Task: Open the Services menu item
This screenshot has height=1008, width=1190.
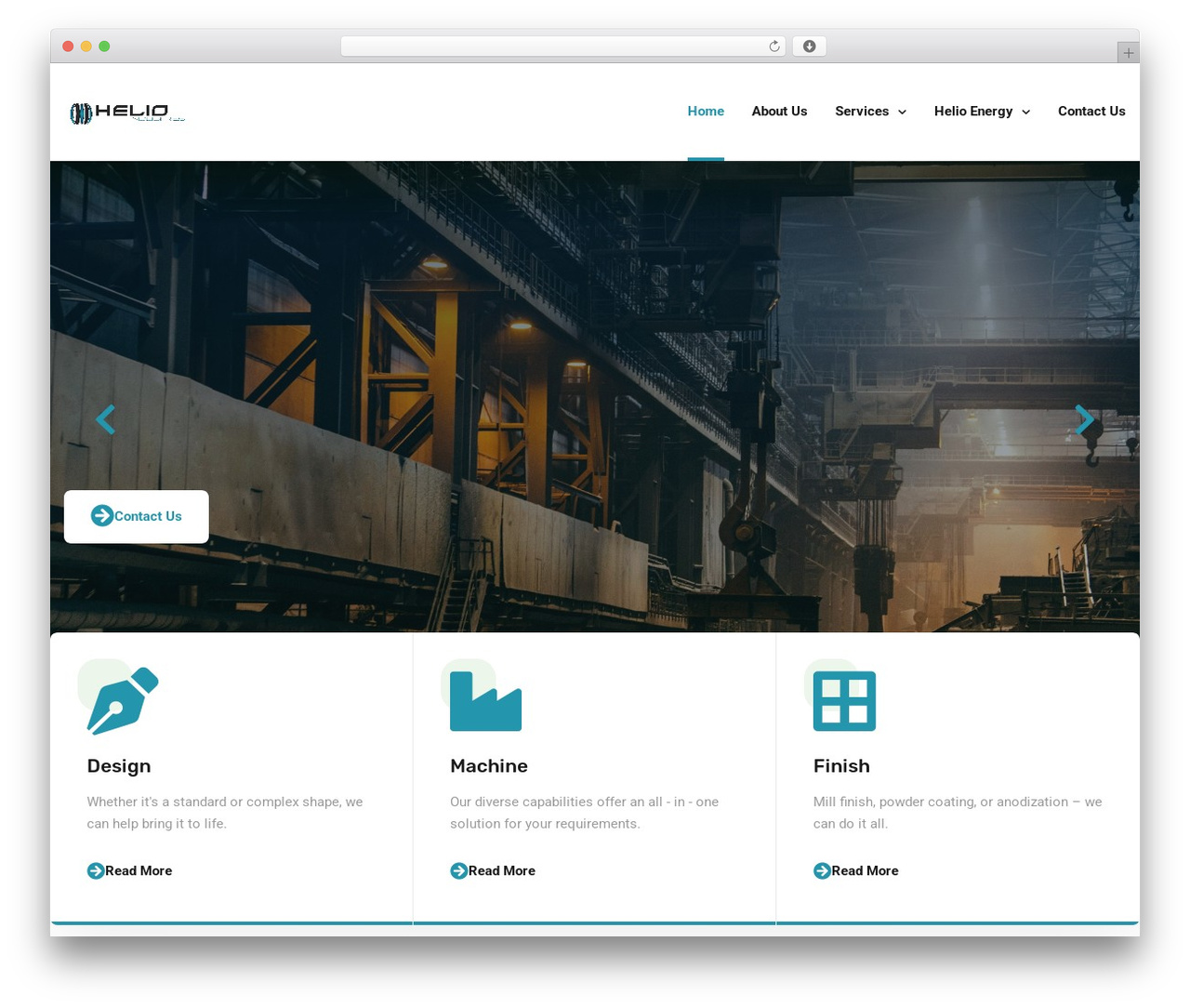Action: 862,111
